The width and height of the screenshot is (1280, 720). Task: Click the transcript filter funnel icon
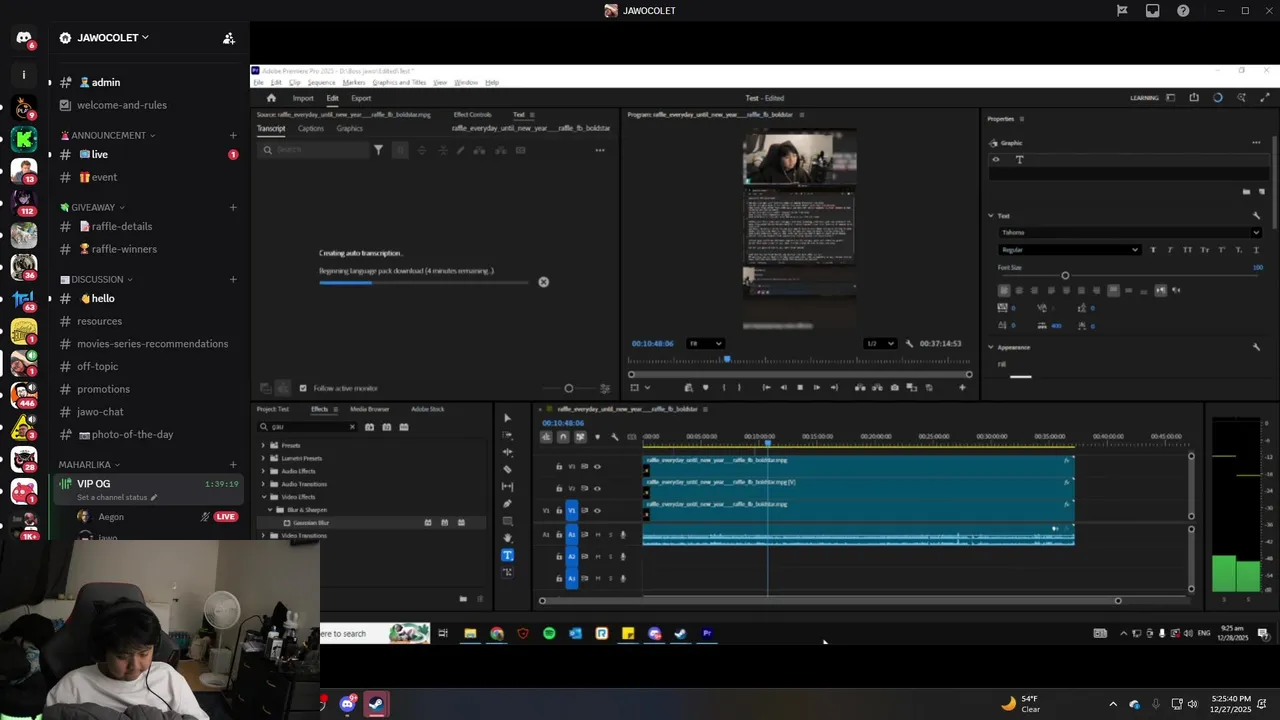[x=378, y=150]
